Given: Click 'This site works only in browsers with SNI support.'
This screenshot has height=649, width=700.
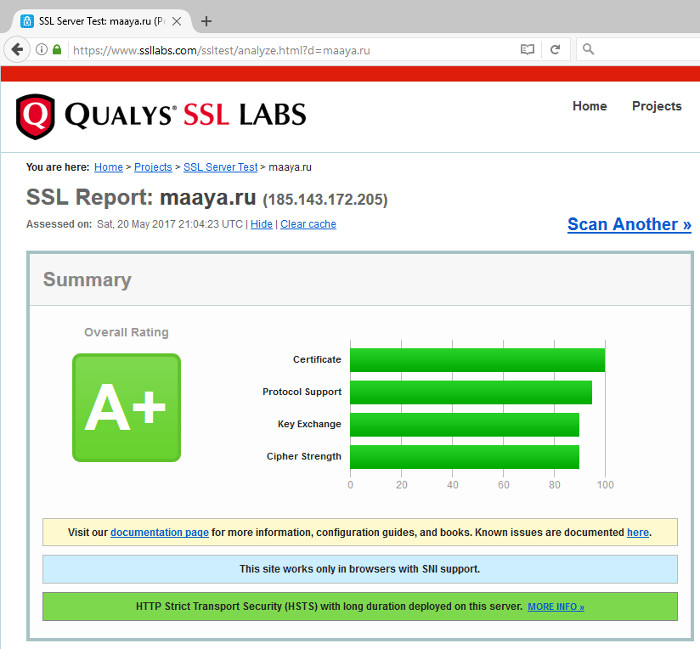Looking at the screenshot, I should click(x=360, y=569).
